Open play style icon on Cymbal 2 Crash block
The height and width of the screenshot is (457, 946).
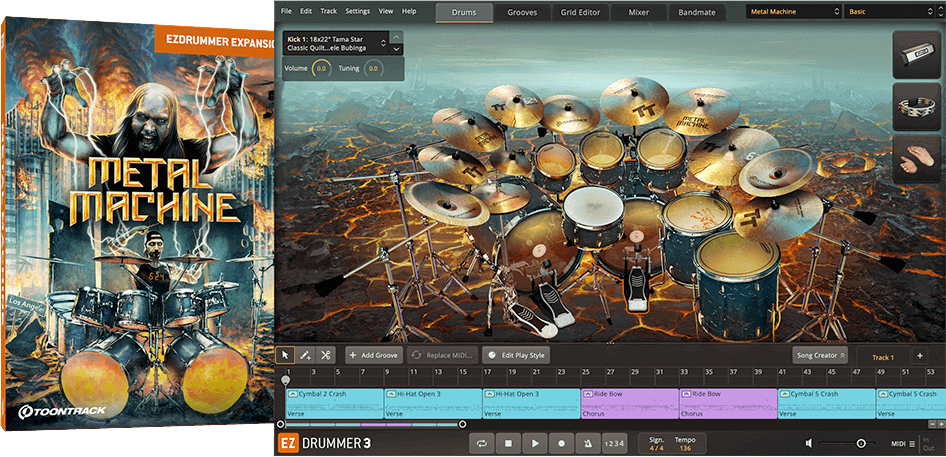pos(293,394)
